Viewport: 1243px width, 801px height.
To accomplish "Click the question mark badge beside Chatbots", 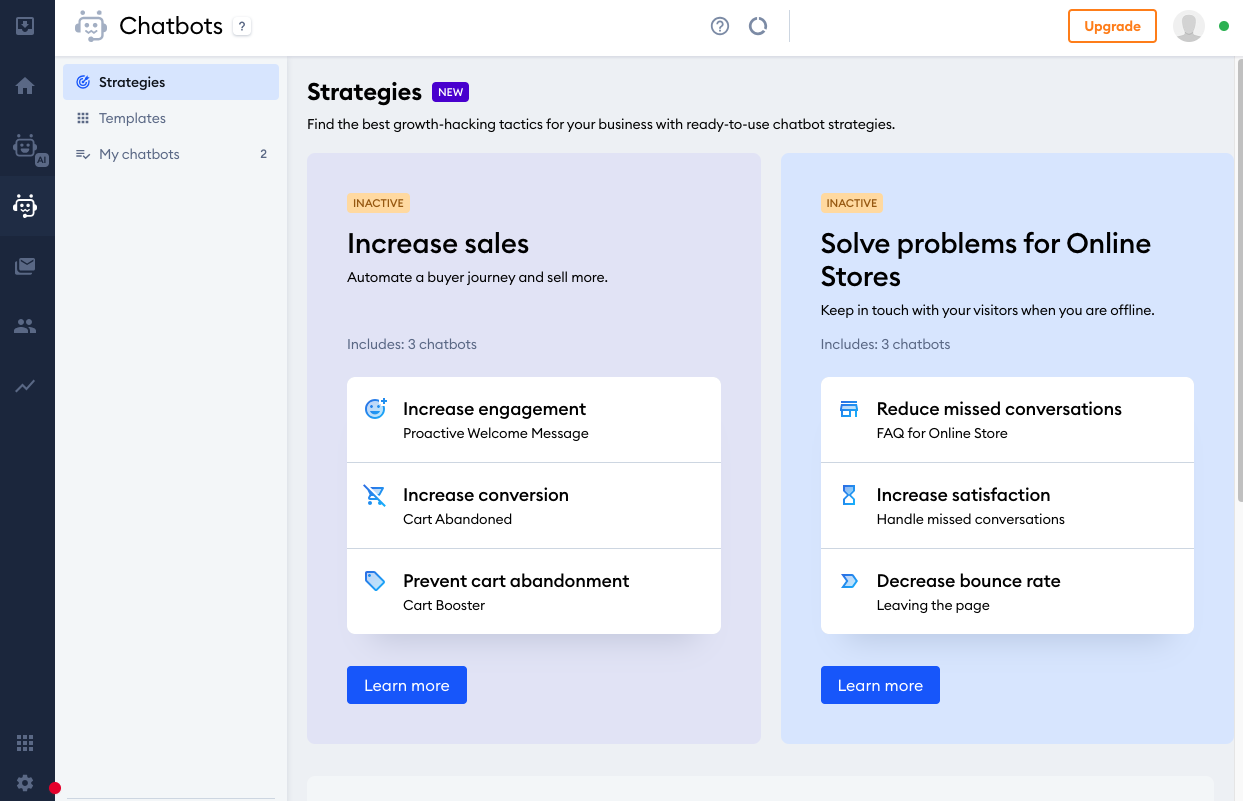I will pyautogui.click(x=242, y=27).
